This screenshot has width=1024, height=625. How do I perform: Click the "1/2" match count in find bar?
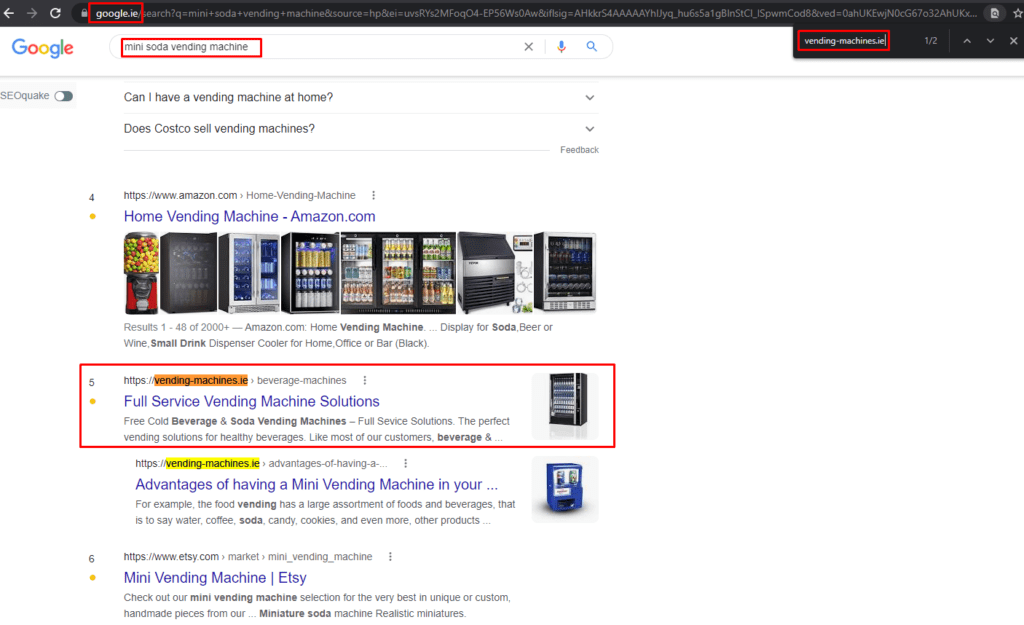click(931, 40)
